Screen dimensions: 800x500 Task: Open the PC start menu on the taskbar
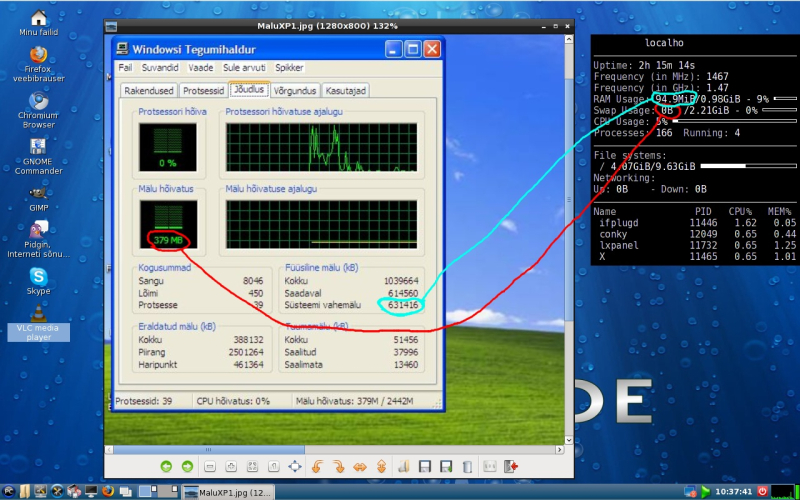click(x=8, y=492)
